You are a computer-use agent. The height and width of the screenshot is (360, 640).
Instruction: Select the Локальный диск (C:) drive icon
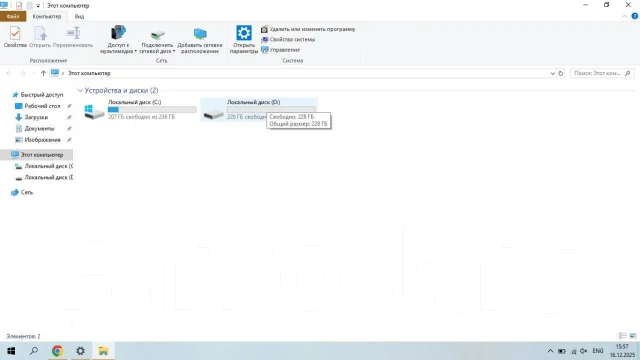tap(94, 111)
